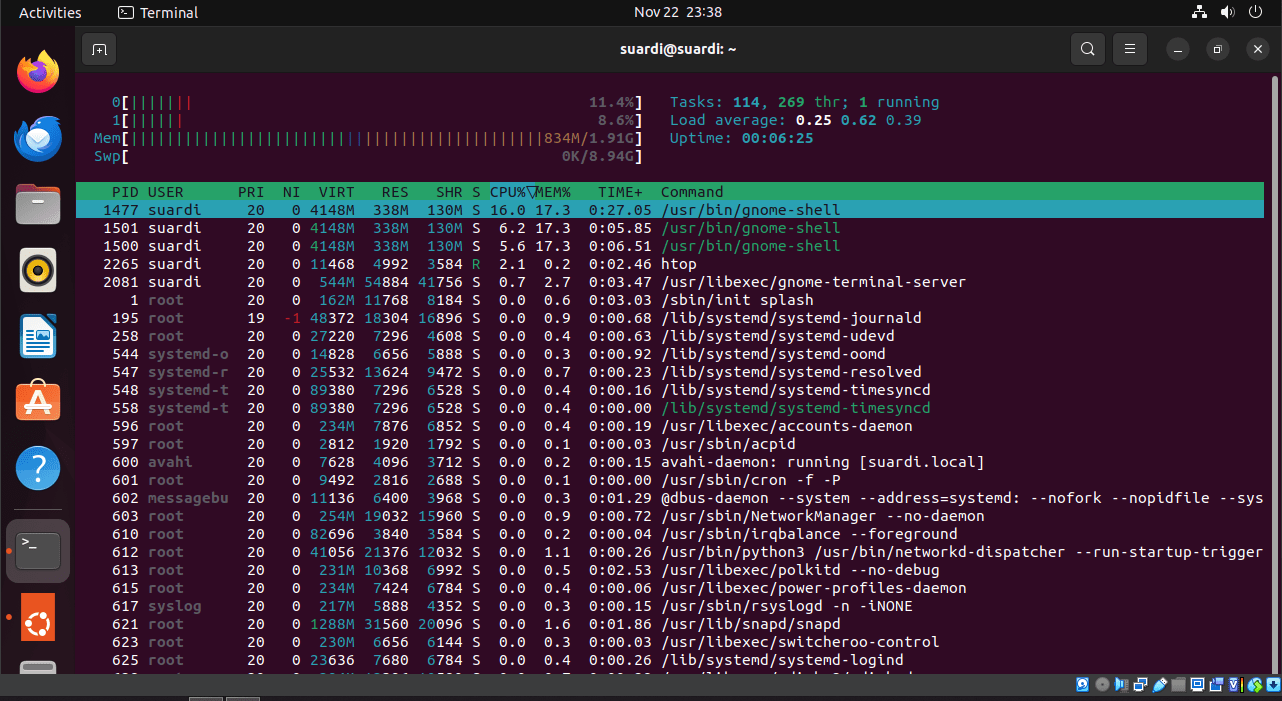Select the polkitd --no-debug row
1282x701 pixels.
click(x=670, y=570)
